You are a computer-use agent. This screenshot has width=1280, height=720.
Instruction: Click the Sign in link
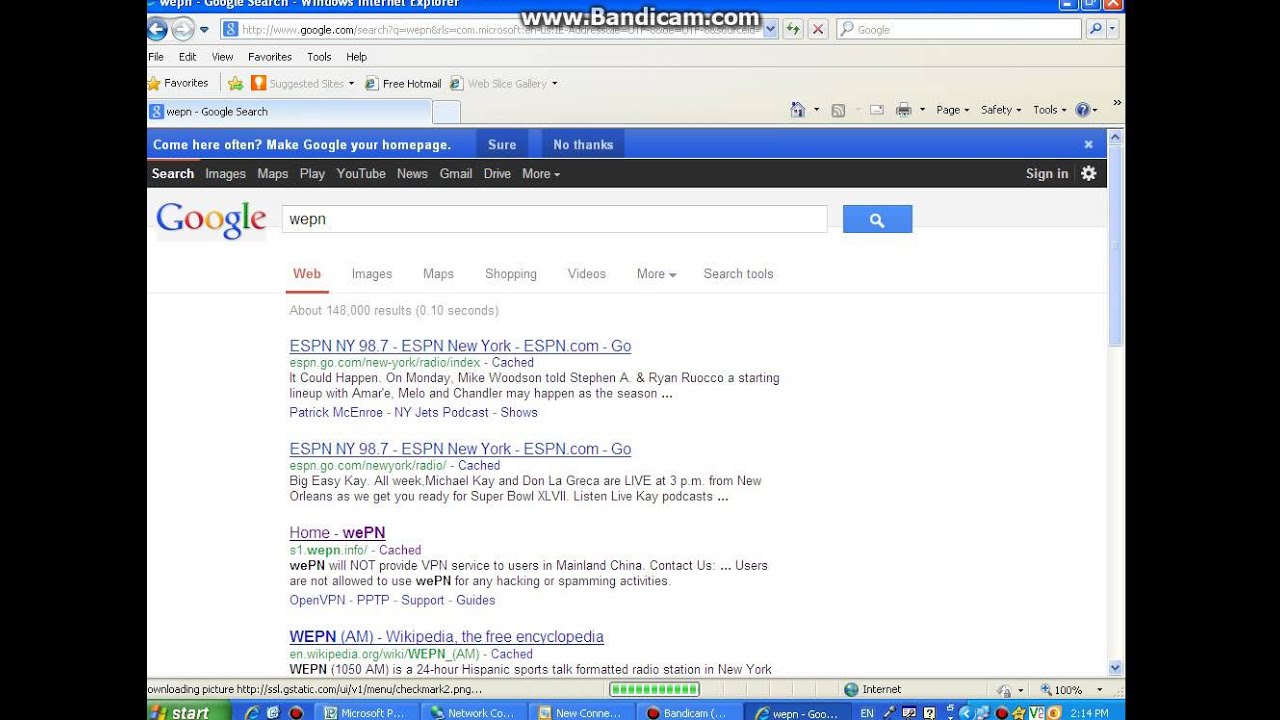click(x=1047, y=174)
